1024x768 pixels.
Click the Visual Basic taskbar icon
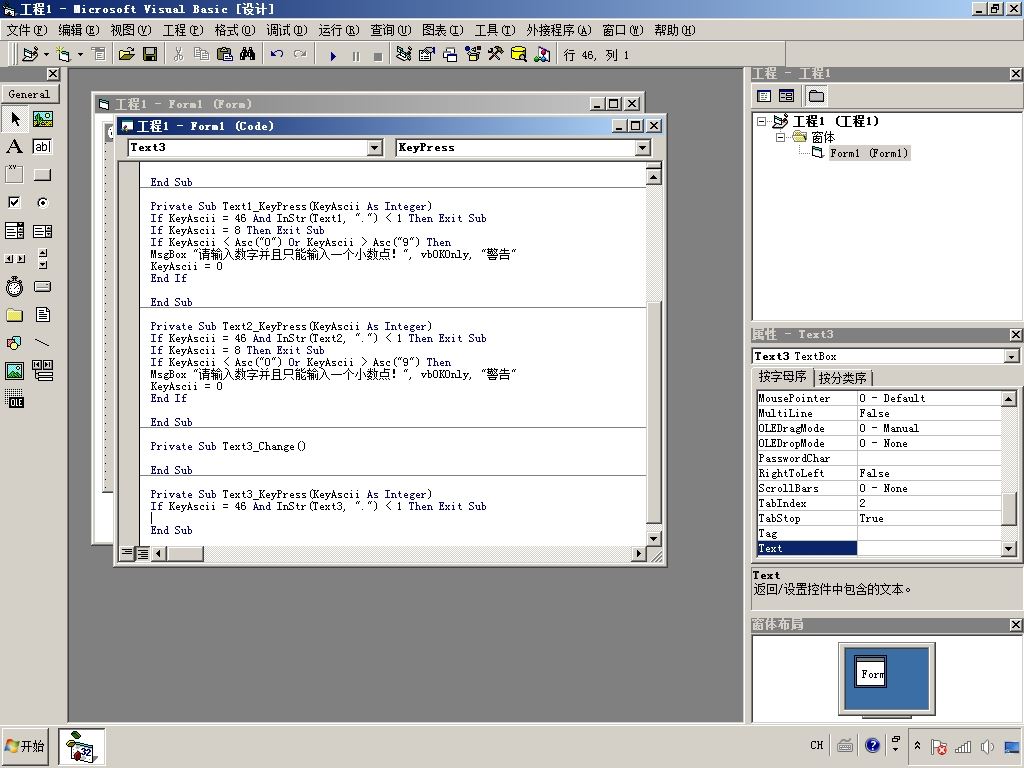[81, 746]
